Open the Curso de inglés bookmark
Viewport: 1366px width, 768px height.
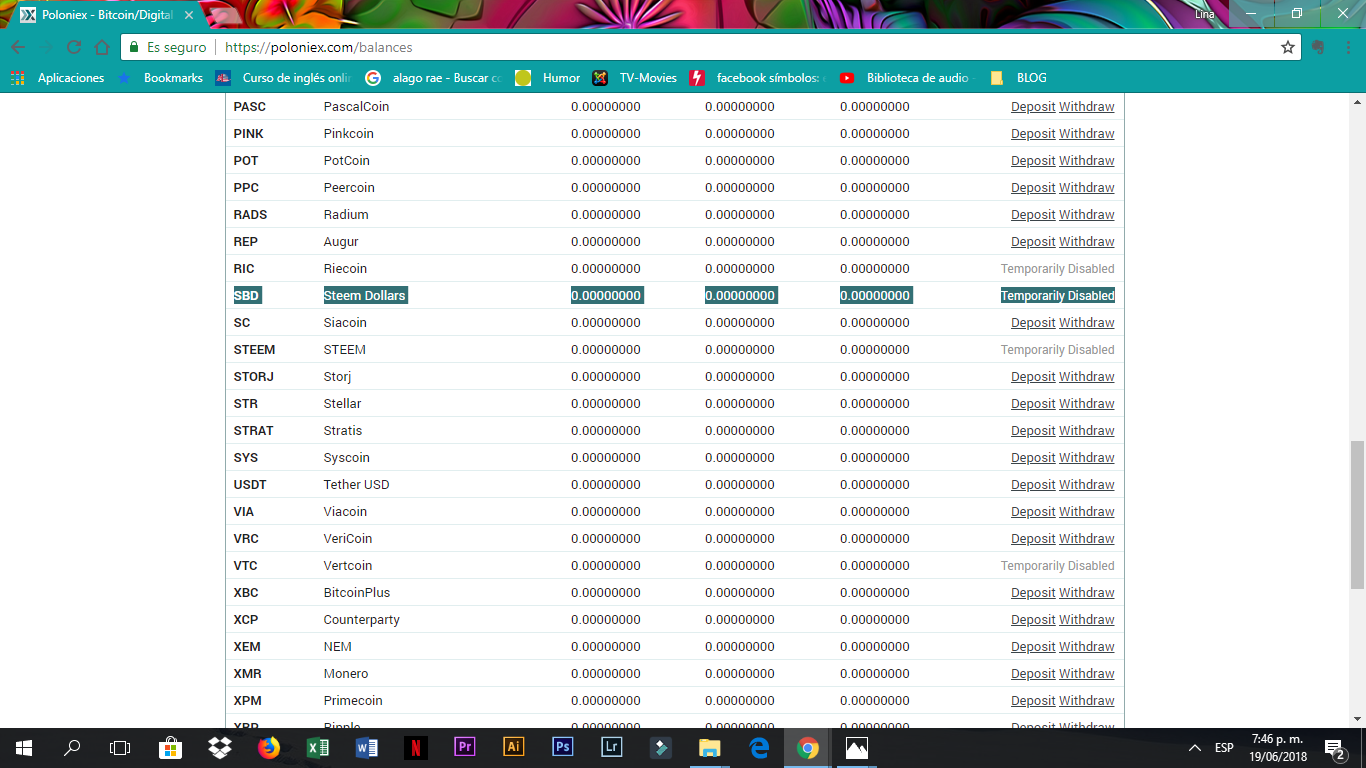(284, 78)
